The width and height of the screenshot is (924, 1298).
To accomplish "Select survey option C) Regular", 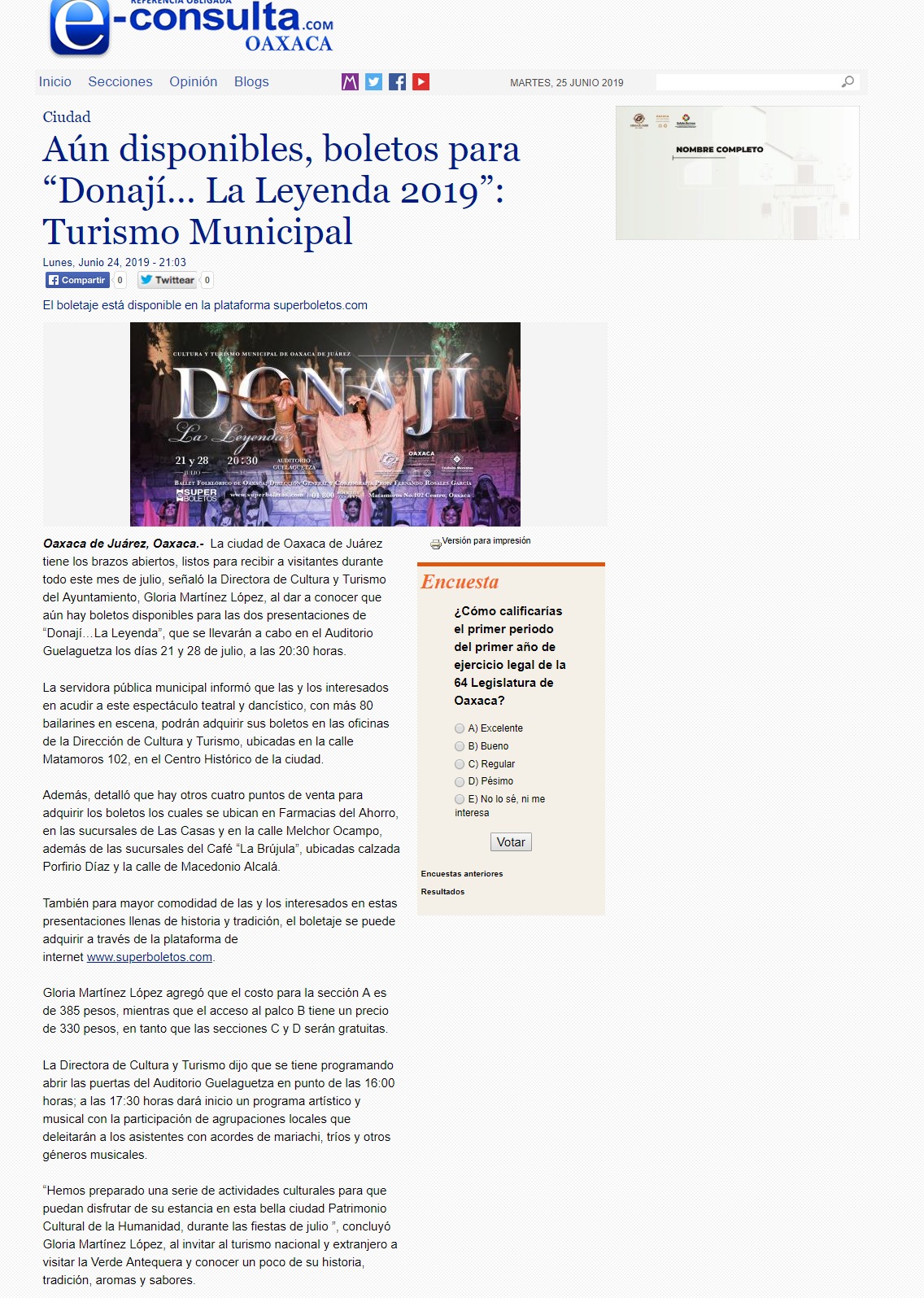I will (460, 764).
